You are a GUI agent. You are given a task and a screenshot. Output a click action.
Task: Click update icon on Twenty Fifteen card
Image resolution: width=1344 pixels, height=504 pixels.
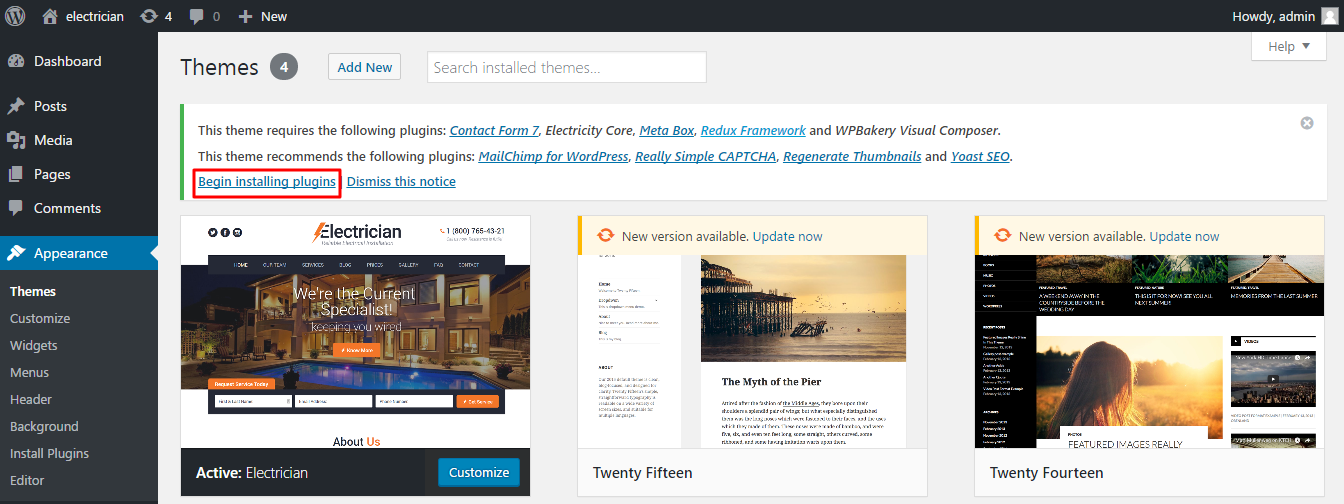point(605,236)
